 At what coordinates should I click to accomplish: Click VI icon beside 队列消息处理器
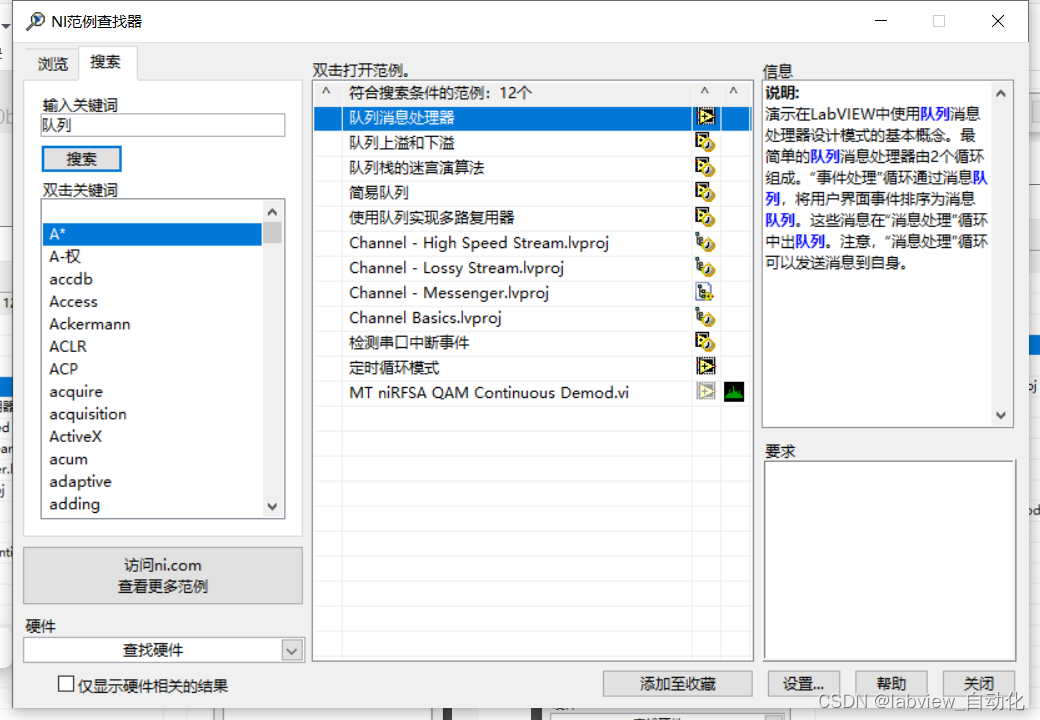tap(706, 117)
